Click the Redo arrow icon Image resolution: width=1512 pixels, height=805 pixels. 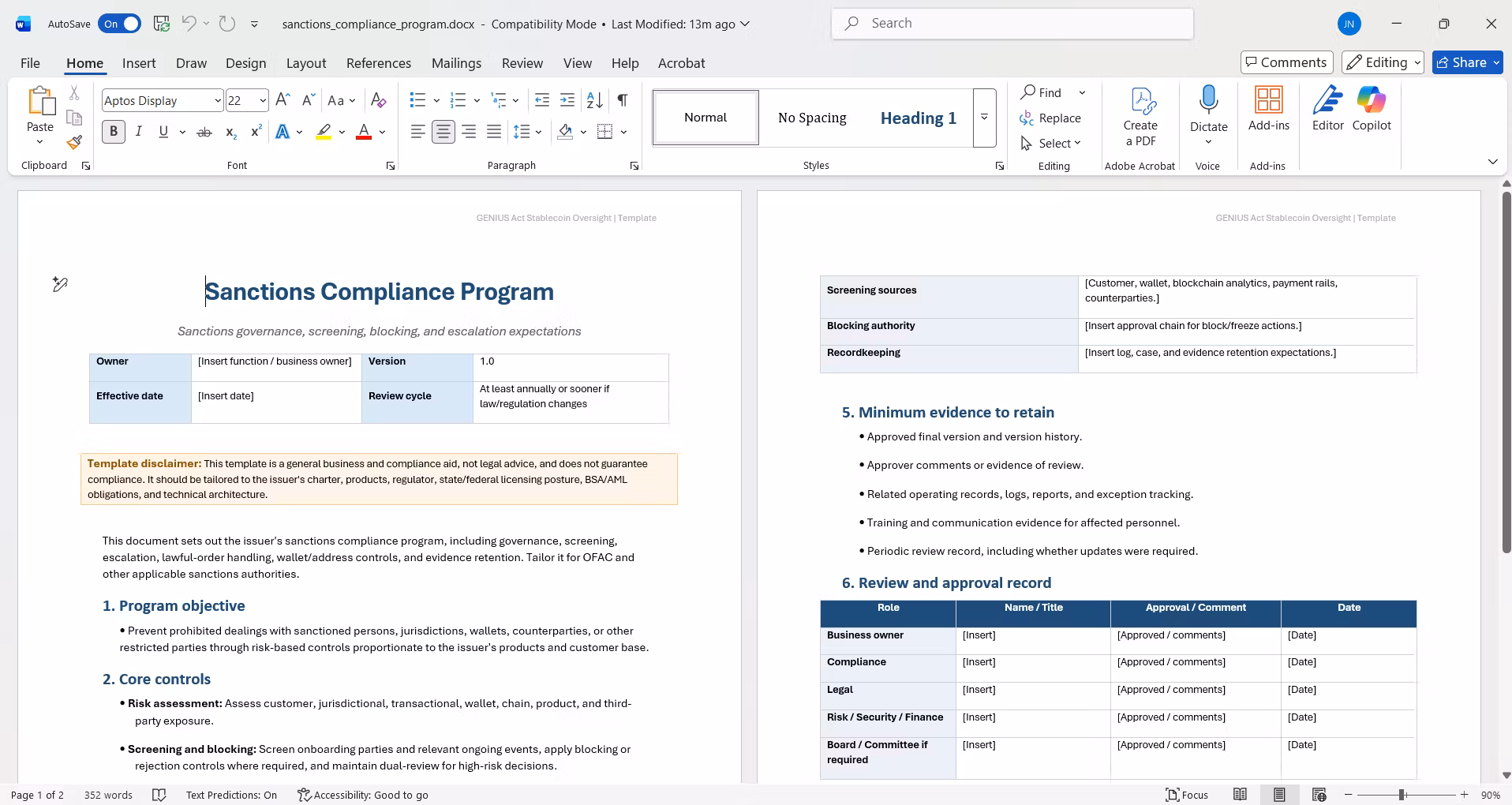tap(227, 24)
